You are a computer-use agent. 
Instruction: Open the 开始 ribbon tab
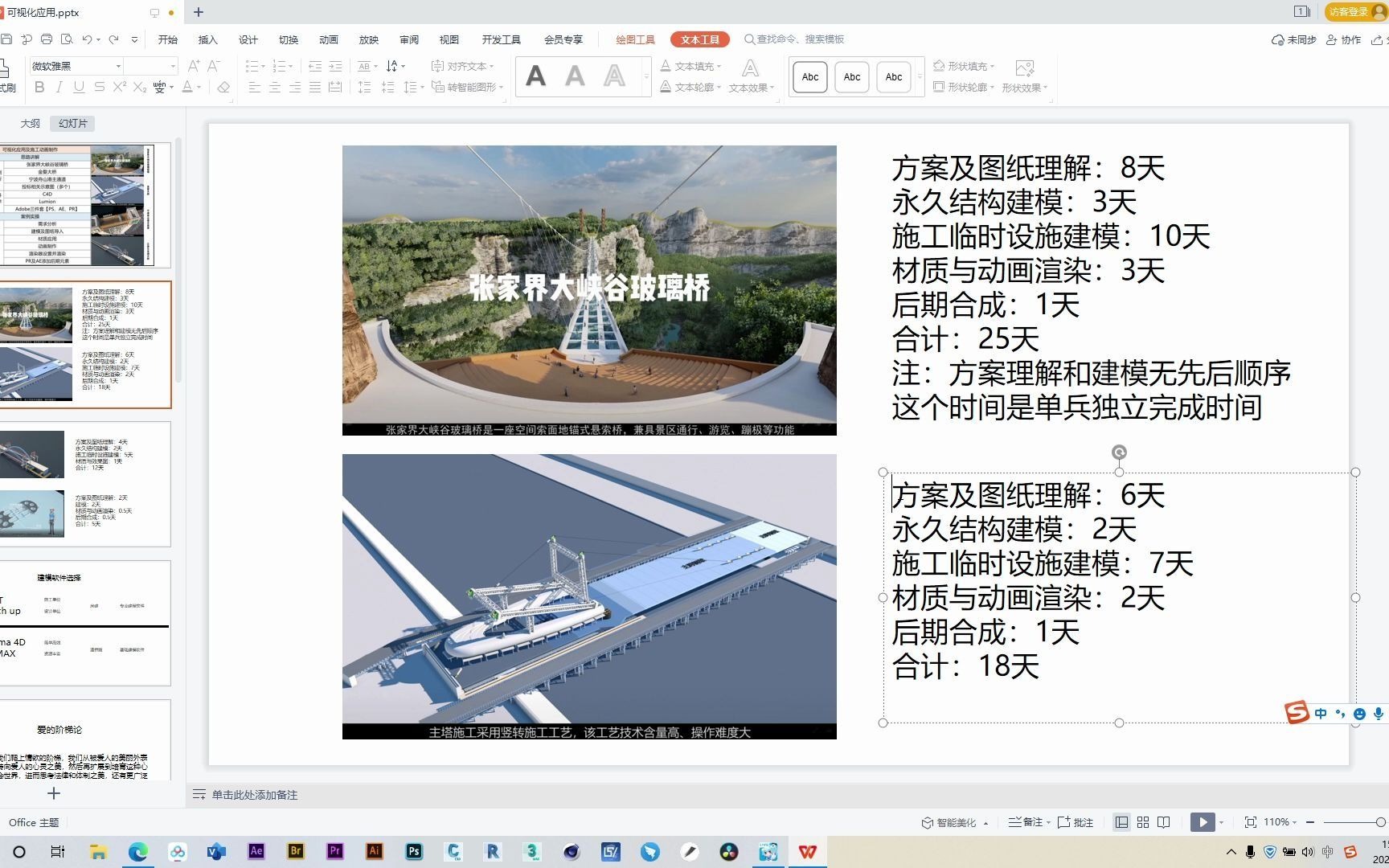[168, 39]
